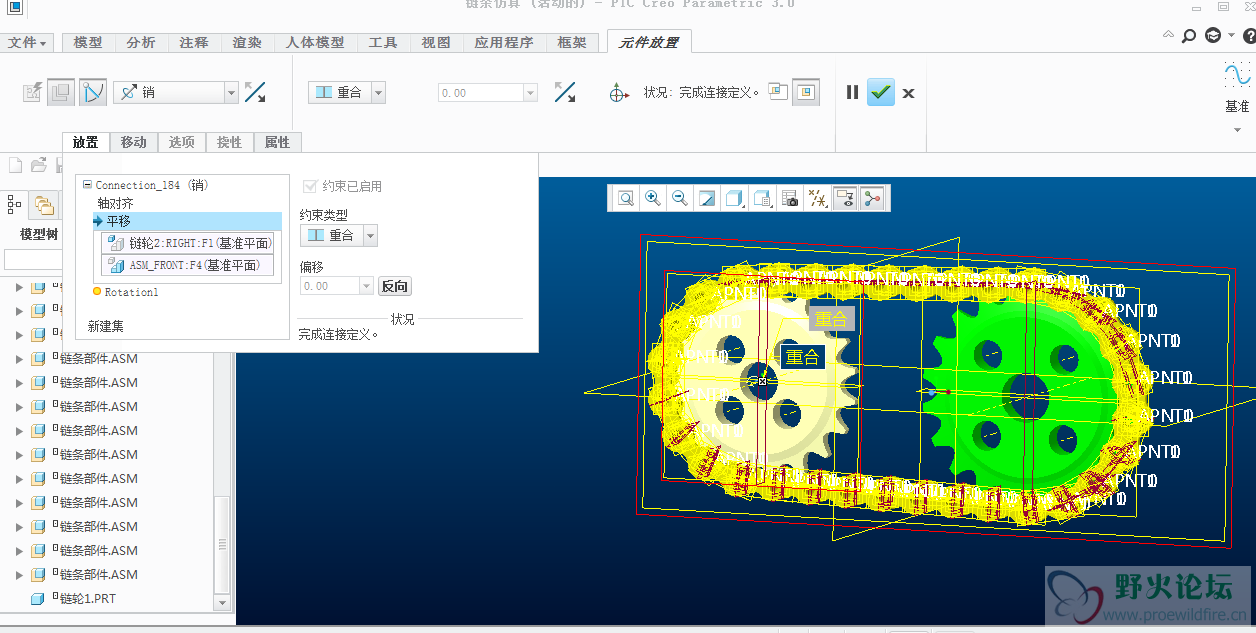
Task: Click the Zoom Out magnifier icon
Action: click(680, 198)
